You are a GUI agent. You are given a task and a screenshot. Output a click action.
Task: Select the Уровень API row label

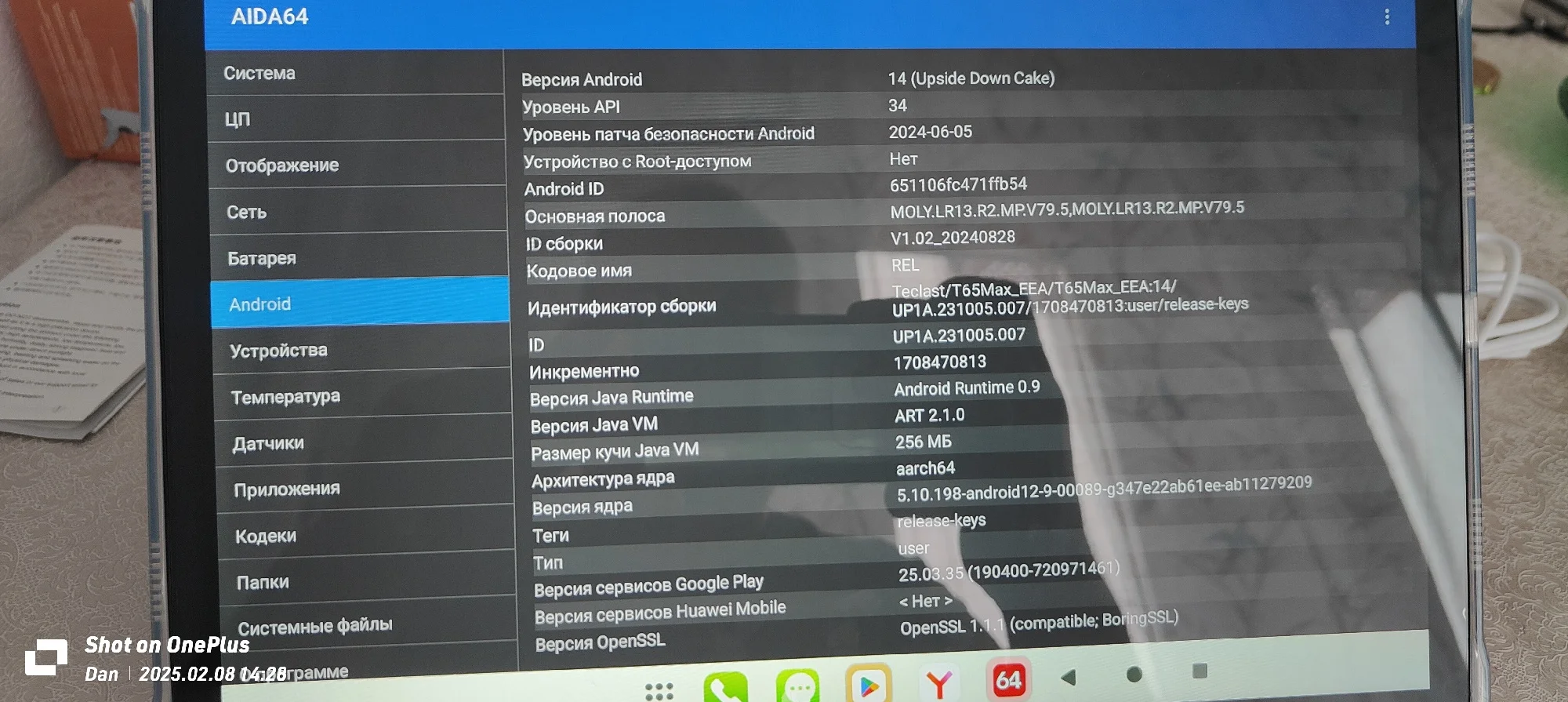coord(571,107)
